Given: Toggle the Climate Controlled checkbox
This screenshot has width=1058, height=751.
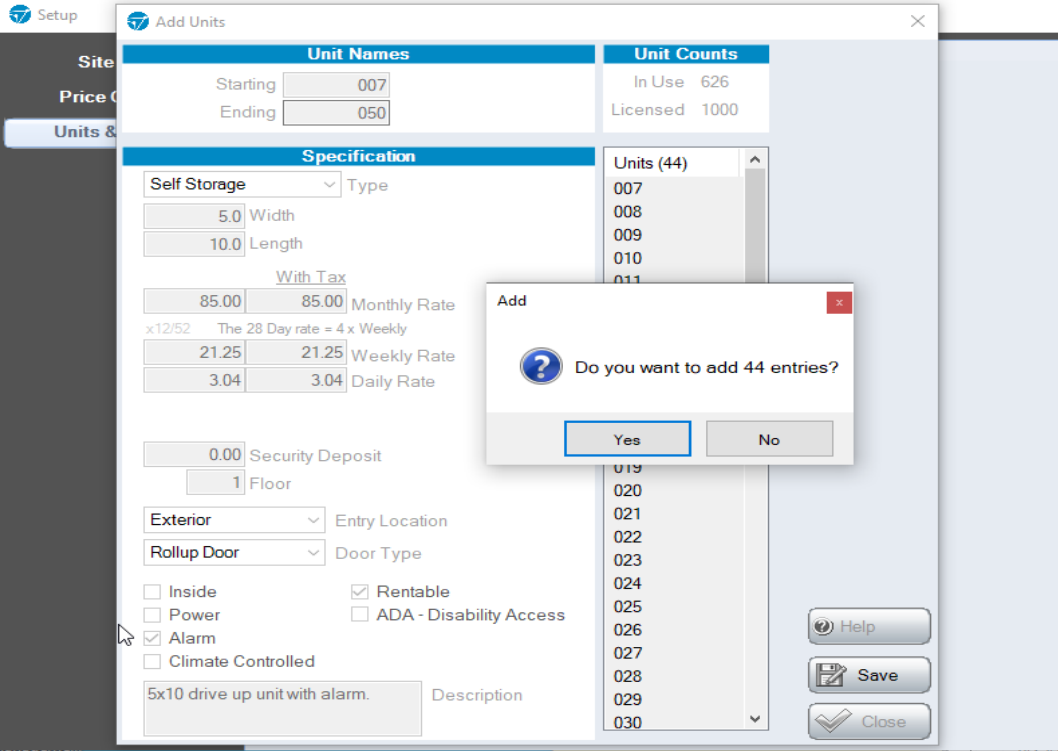Looking at the screenshot, I should [152, 661].
